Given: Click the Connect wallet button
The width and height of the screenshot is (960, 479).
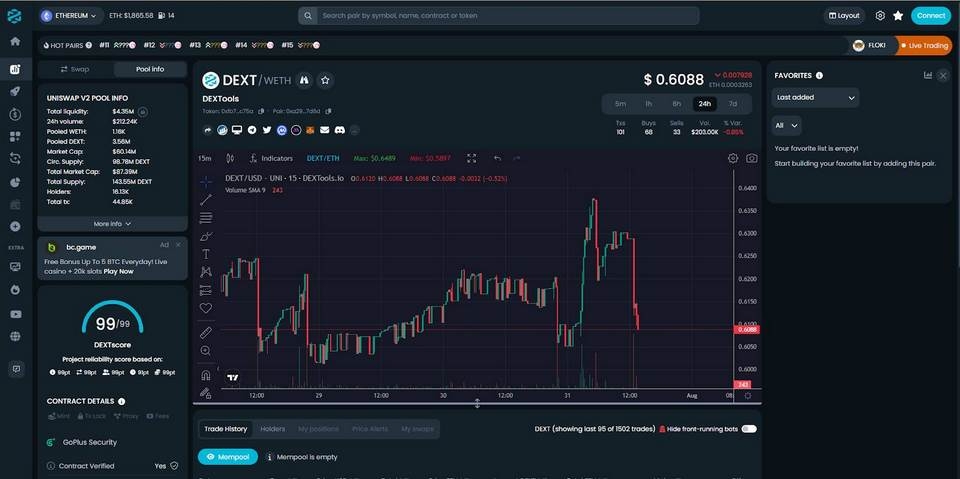Looking at the screenshot, I should 931,16.
